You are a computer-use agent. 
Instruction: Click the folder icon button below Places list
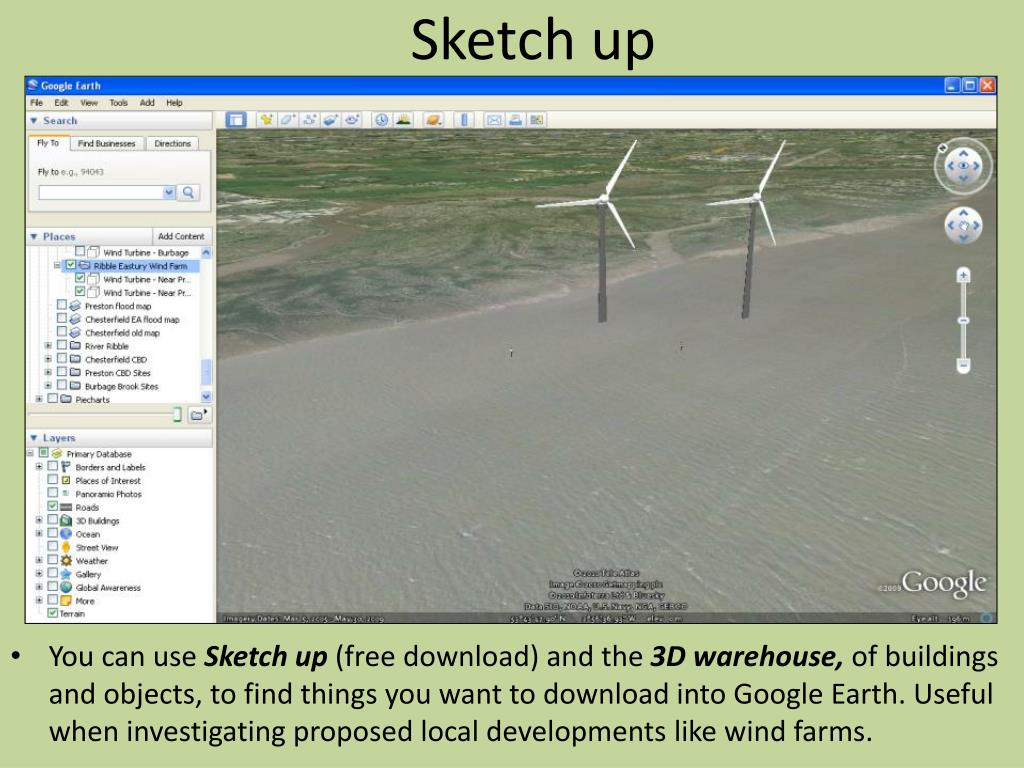click(x=199, y=415)
